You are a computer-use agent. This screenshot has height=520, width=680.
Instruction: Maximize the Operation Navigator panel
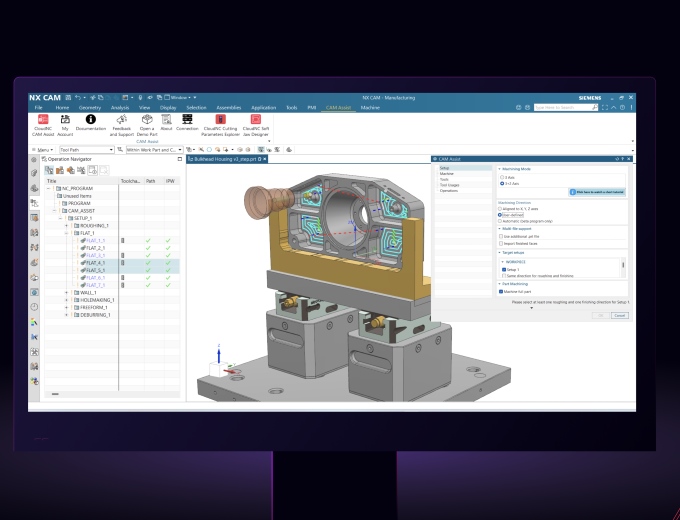coord(180,159)
